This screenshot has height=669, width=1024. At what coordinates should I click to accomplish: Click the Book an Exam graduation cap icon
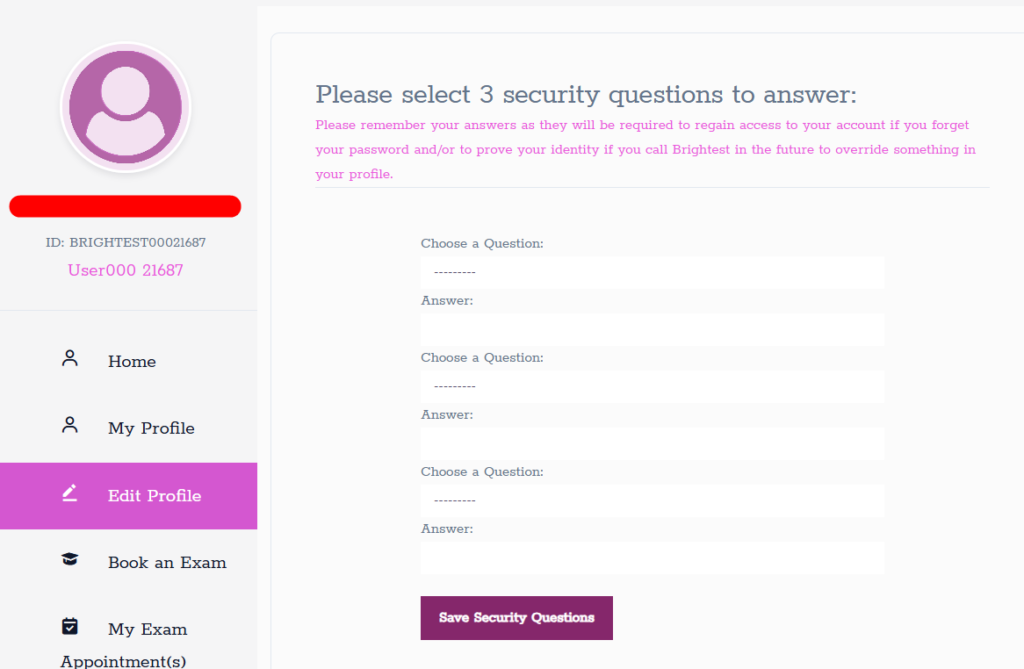[70, 560]
